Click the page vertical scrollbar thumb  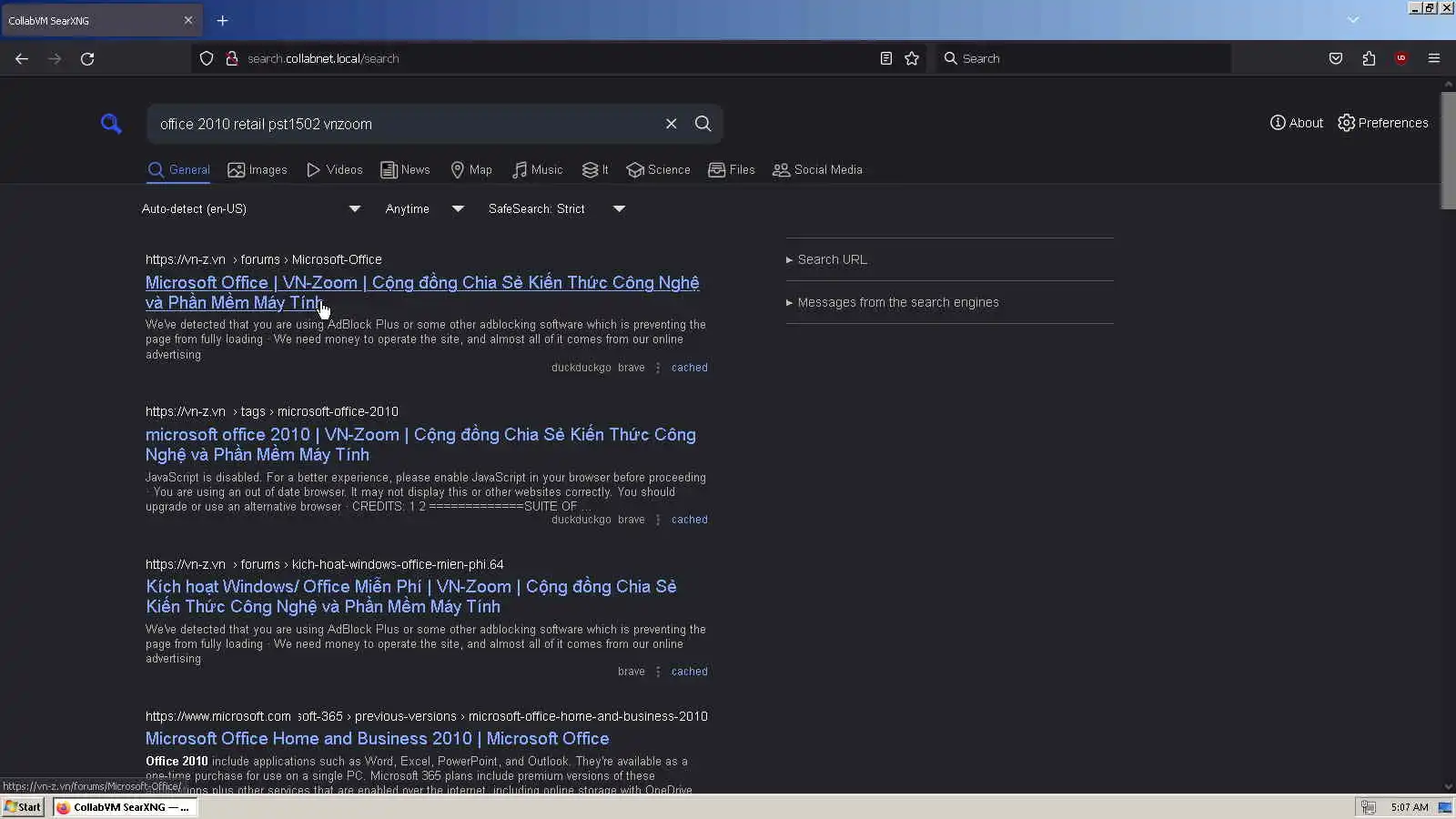coord(1449,150)
